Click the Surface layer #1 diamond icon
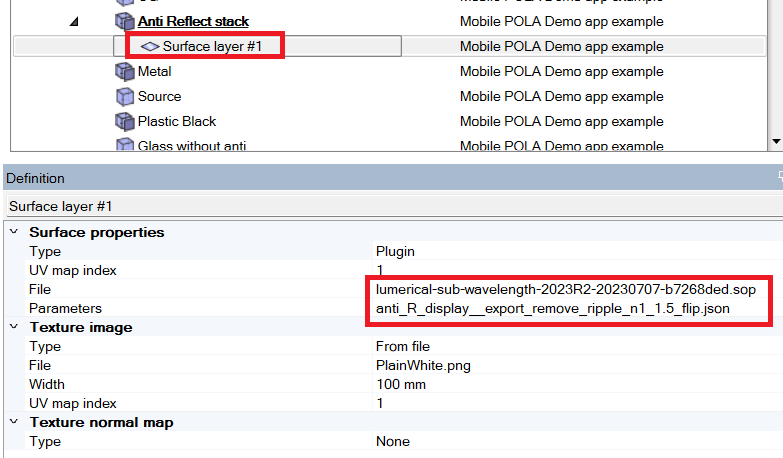This screenshot has height=458, width=783. tap(149, 46)
